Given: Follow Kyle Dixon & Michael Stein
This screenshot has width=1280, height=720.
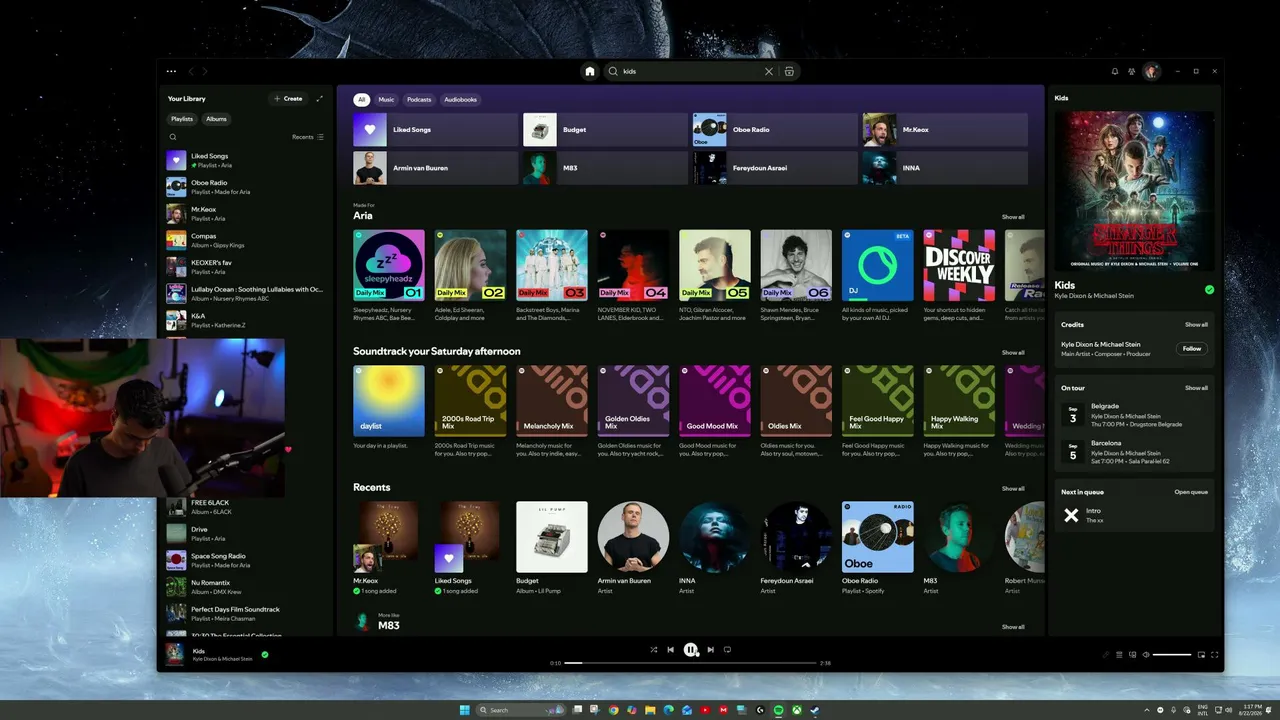Looking at the screenshot, I should coord(1192,349).
